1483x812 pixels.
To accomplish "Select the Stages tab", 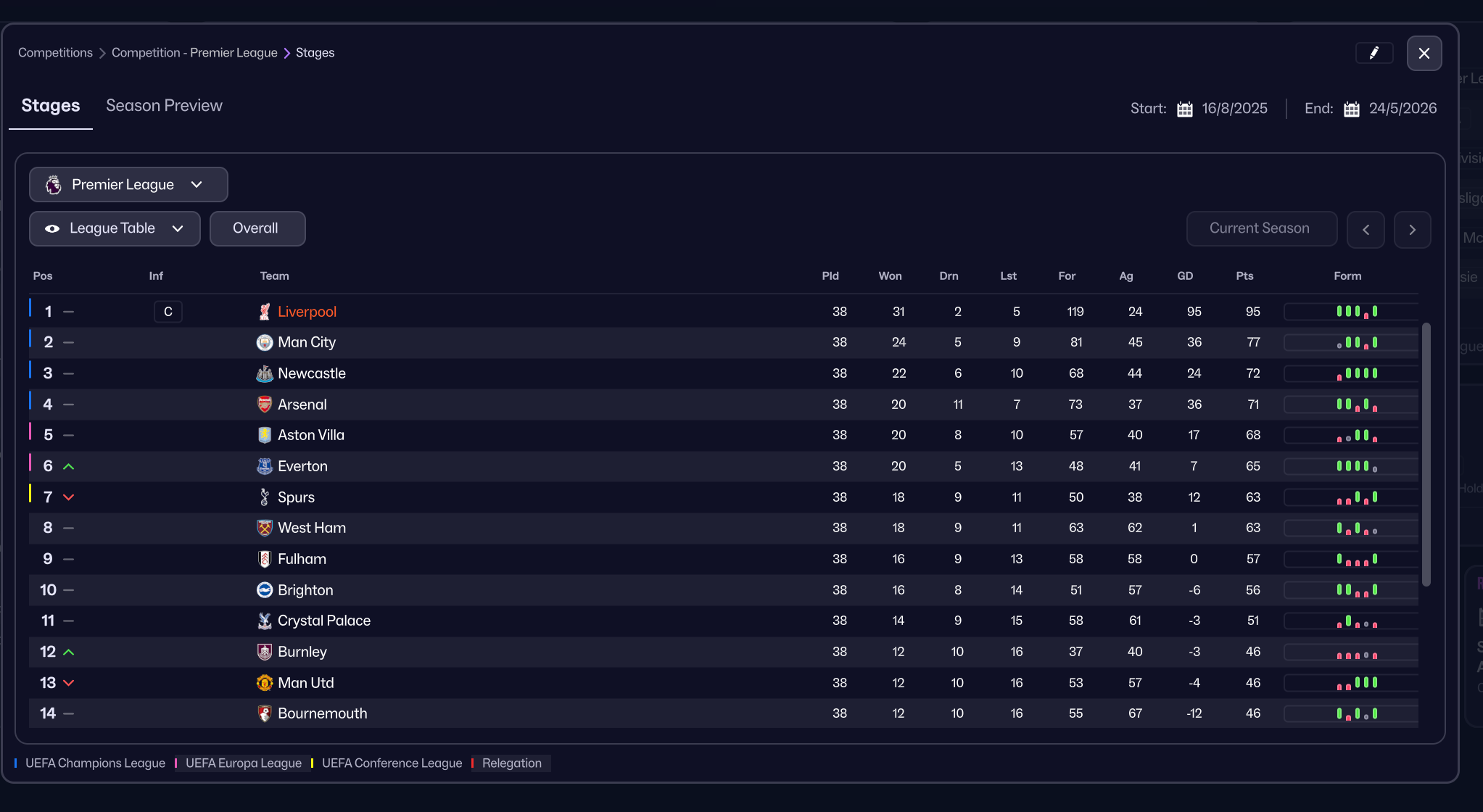I will pyautogui.click(x=51, y=106).
